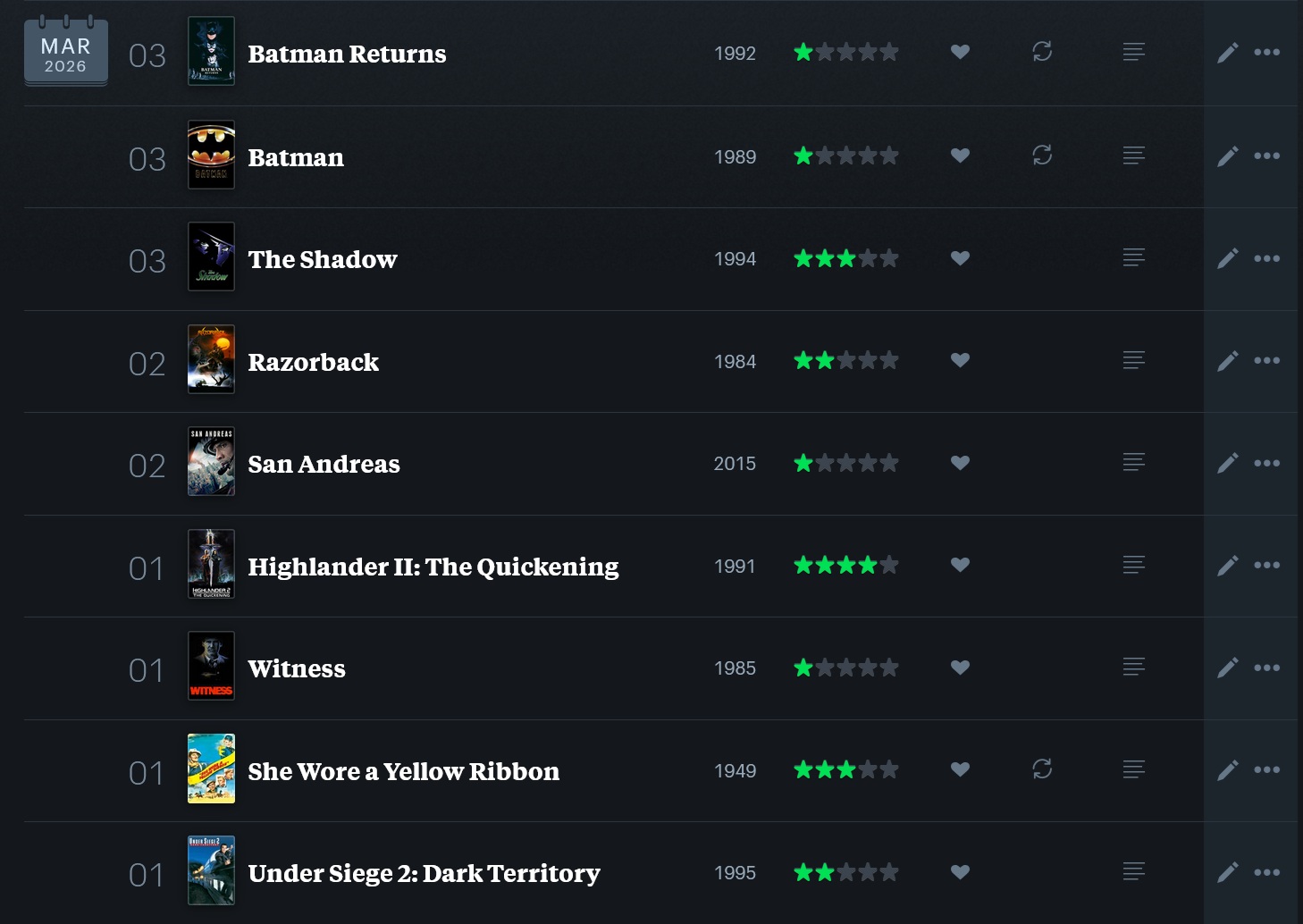
Task: Click rewatch icon for She Wore a Yellow Ribbon
Action: pyautogui.click(x=1042, y=769)
